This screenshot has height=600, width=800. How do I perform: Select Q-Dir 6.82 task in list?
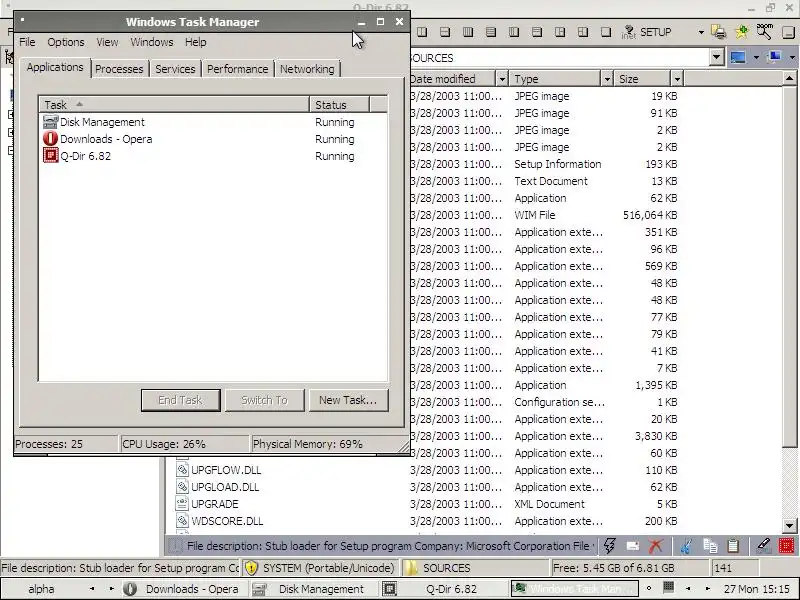[x=213, y=156]
